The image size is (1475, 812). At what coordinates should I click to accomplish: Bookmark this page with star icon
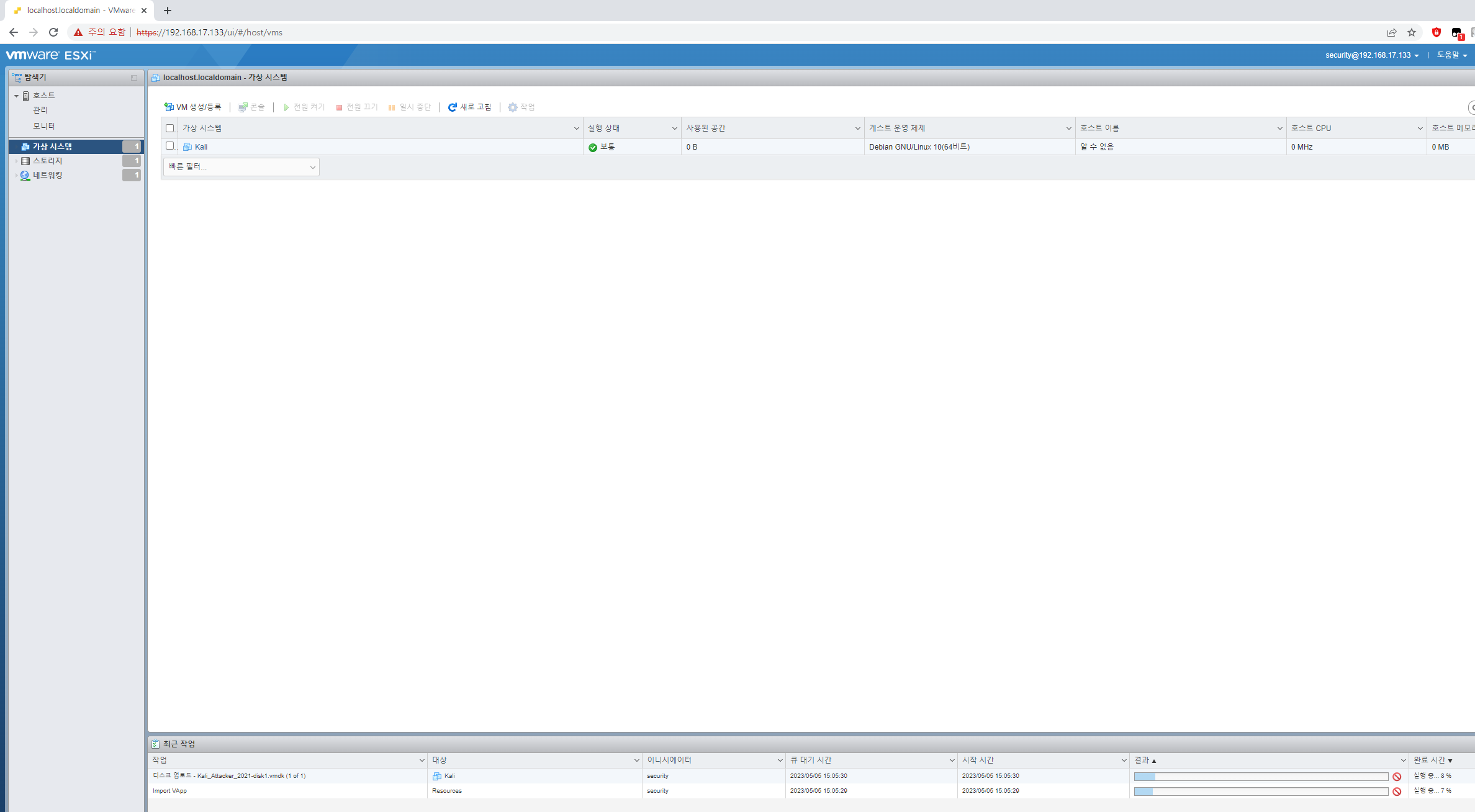[1412, 32]
